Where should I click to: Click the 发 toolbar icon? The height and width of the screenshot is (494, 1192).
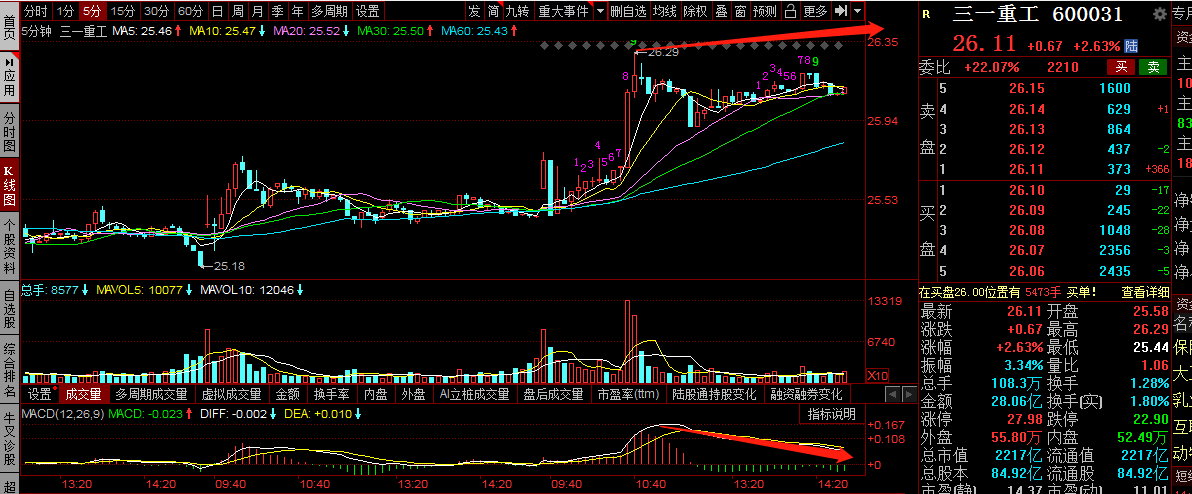point(474,11)
